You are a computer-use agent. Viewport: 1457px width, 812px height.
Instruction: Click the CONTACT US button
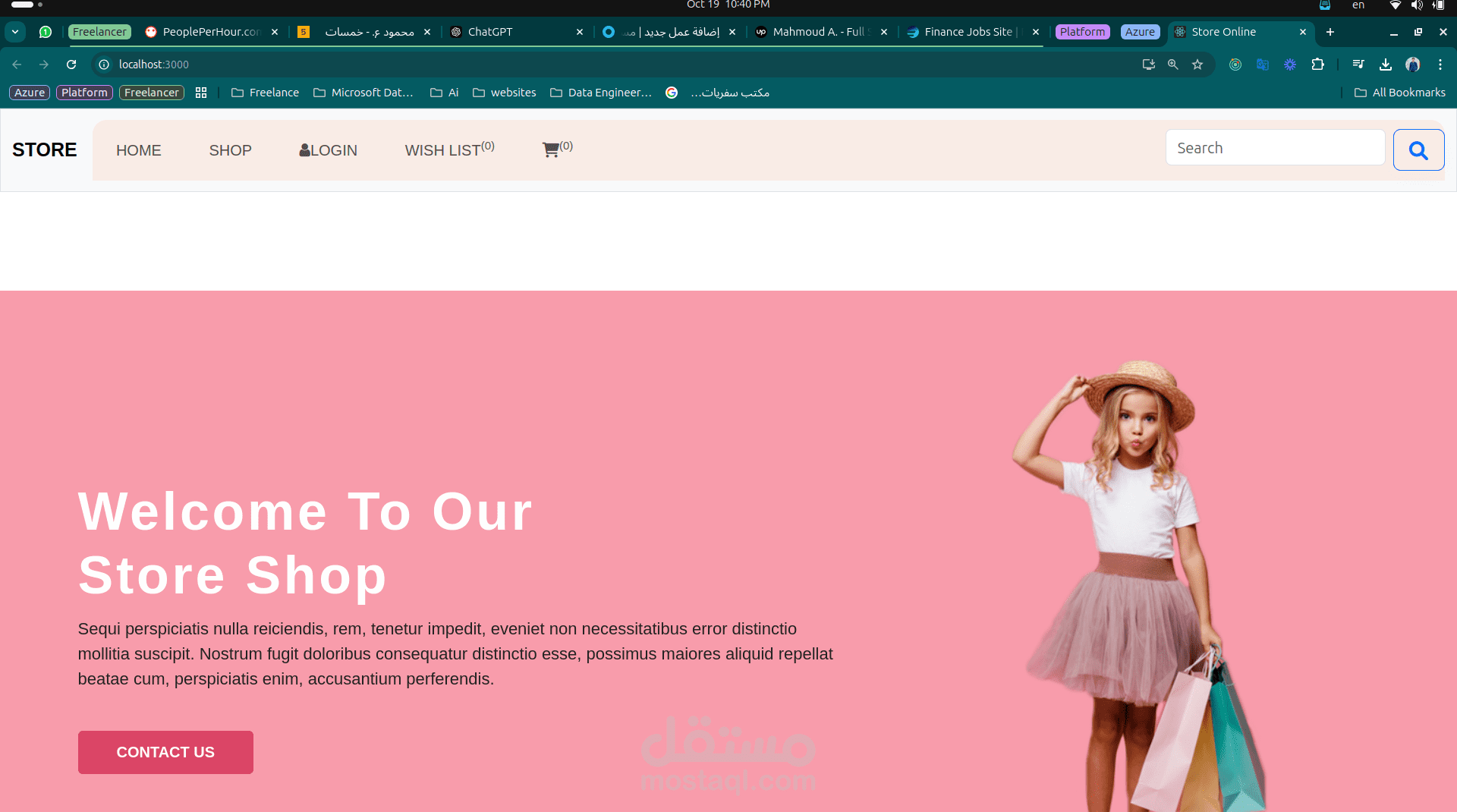point(165,752)
